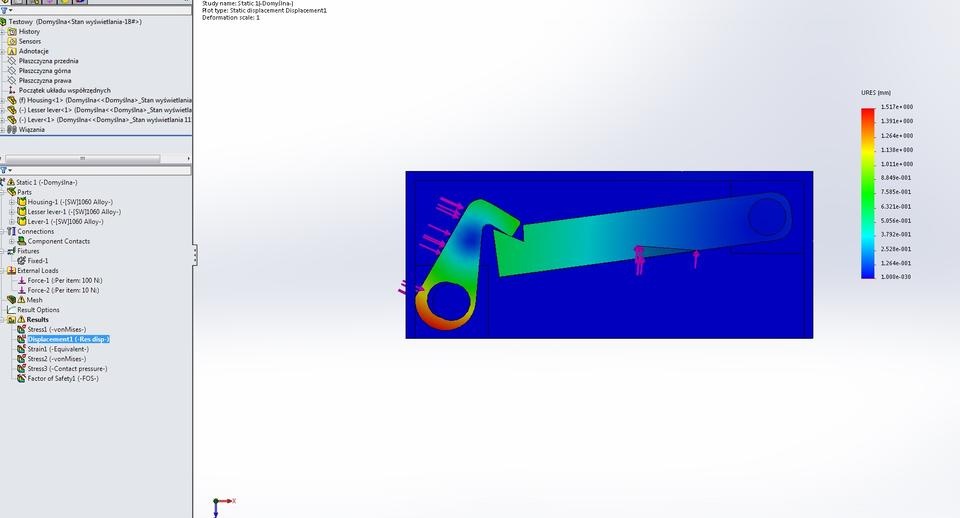Expand the Lever-1 part in the study

pos(12,221)
